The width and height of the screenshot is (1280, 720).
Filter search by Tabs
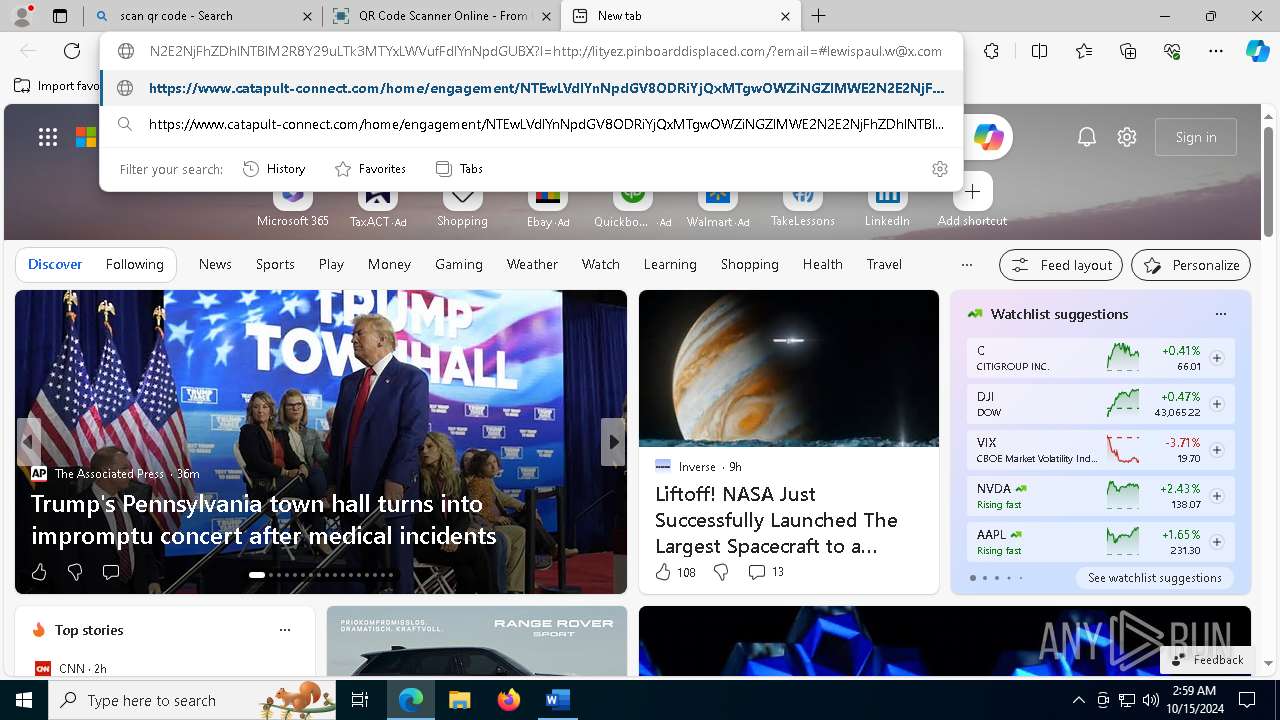click(460, 169)
